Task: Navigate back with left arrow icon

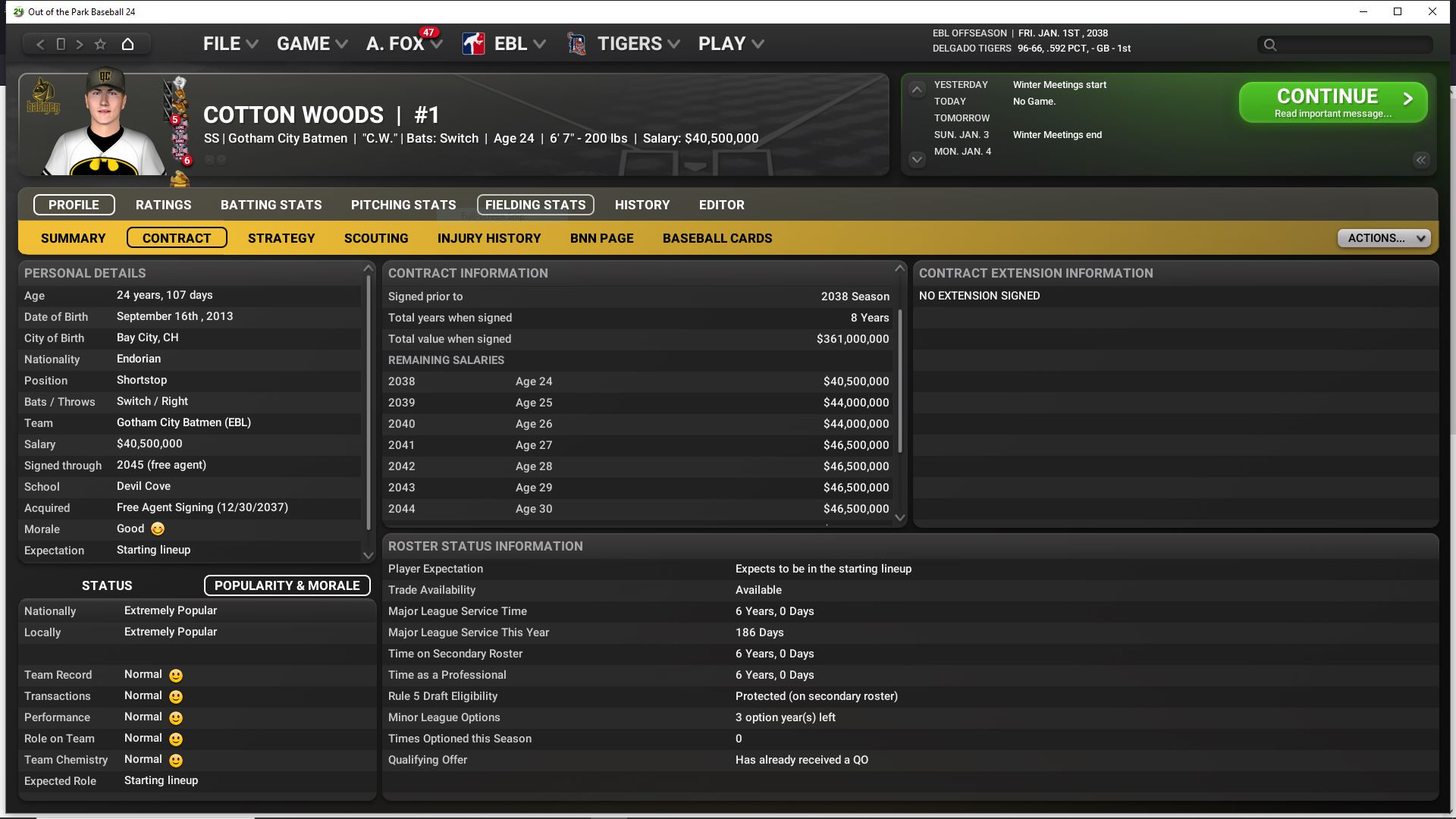Action: click(x=41, y=44)
